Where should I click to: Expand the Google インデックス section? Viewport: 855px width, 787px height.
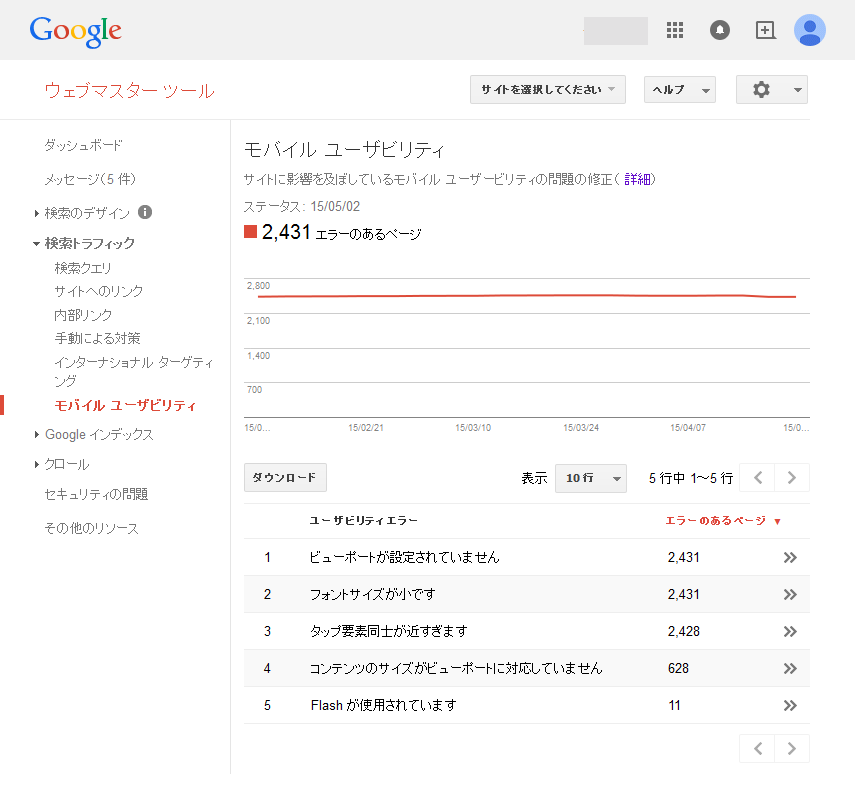pyautogui.click(x=37, y=435)
